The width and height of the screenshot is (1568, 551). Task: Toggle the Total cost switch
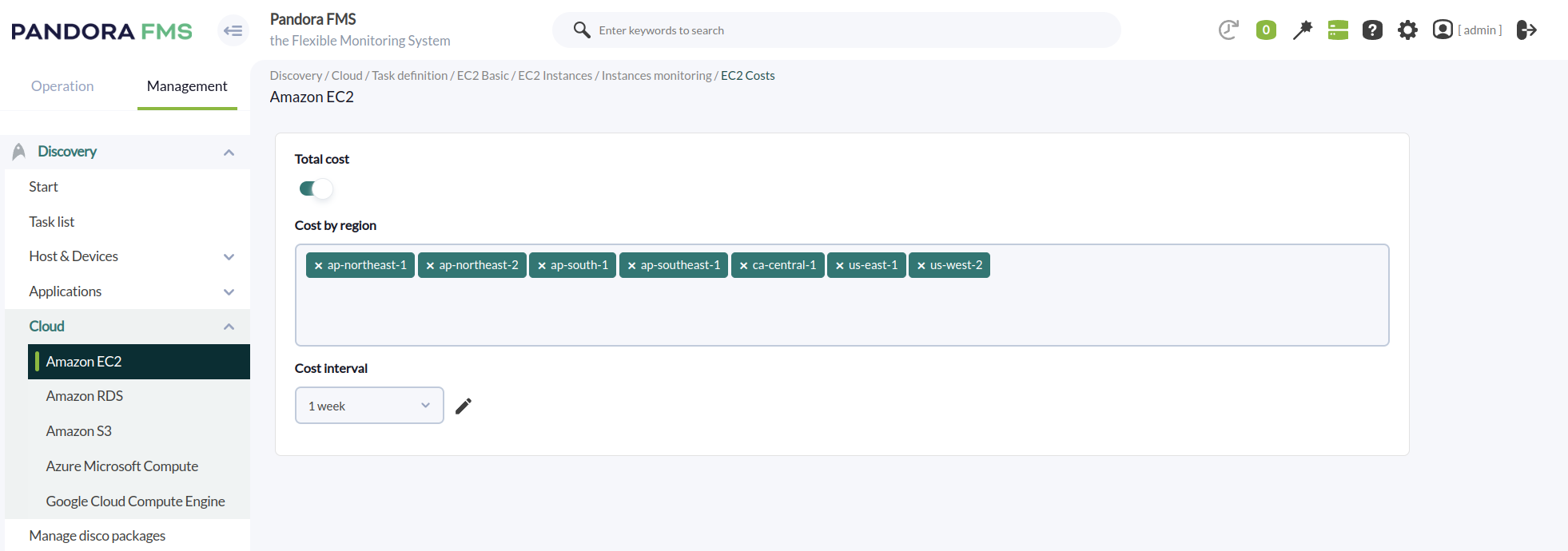pos(316,188)
